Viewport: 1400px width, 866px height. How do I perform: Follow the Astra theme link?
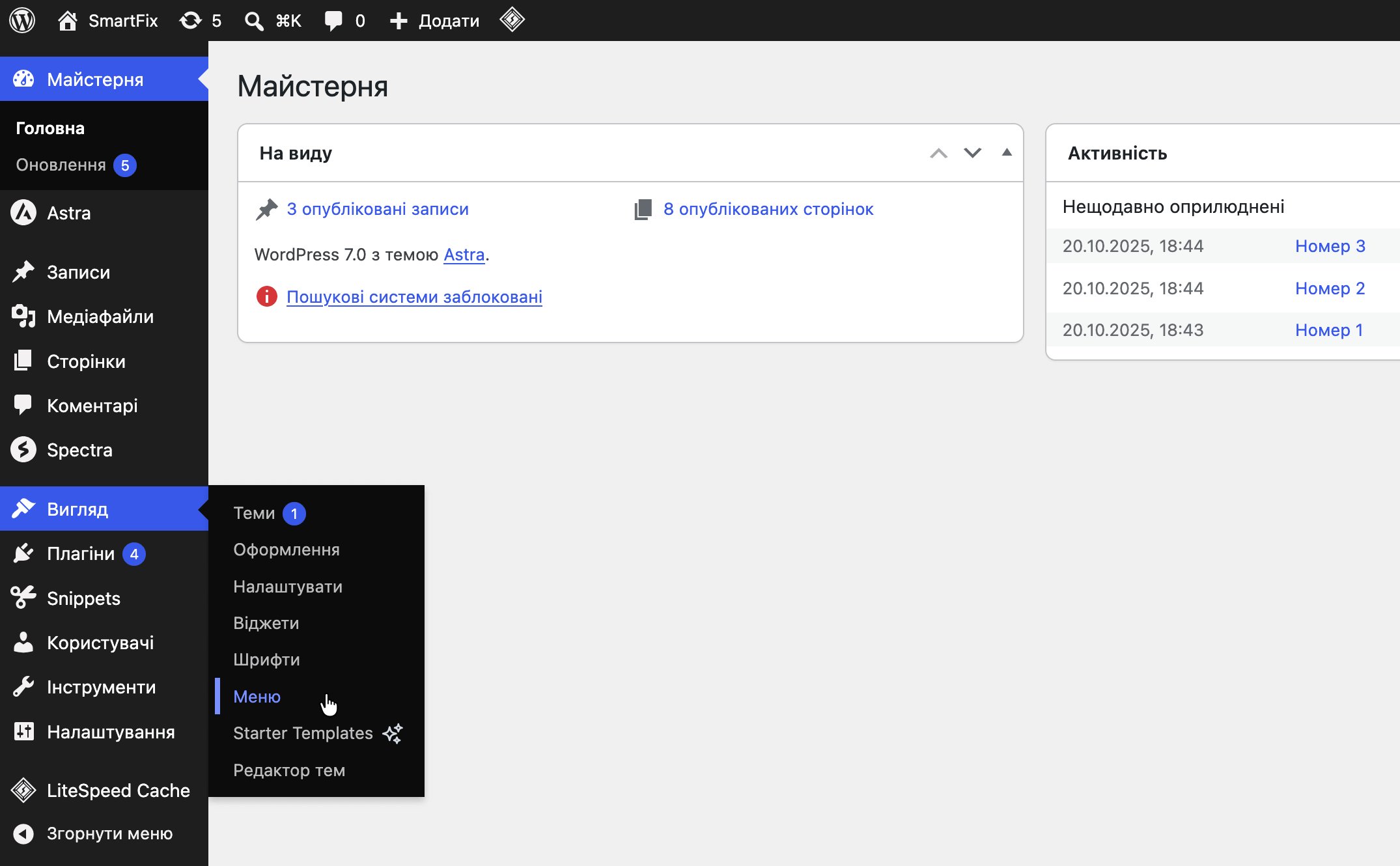(464, 255)
